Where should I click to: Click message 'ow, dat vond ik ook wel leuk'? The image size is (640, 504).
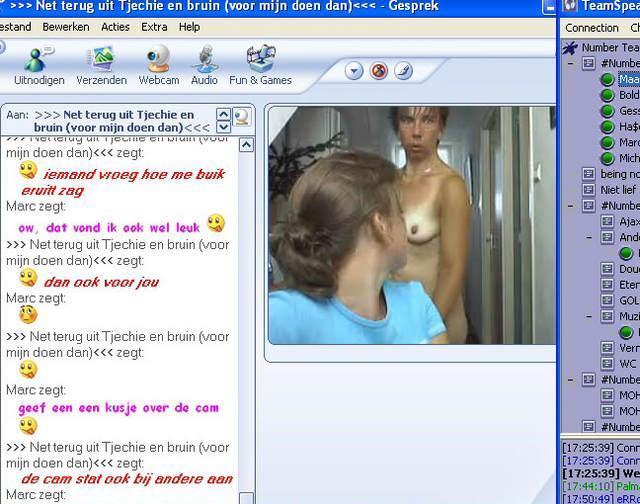(x=109, y=228)
